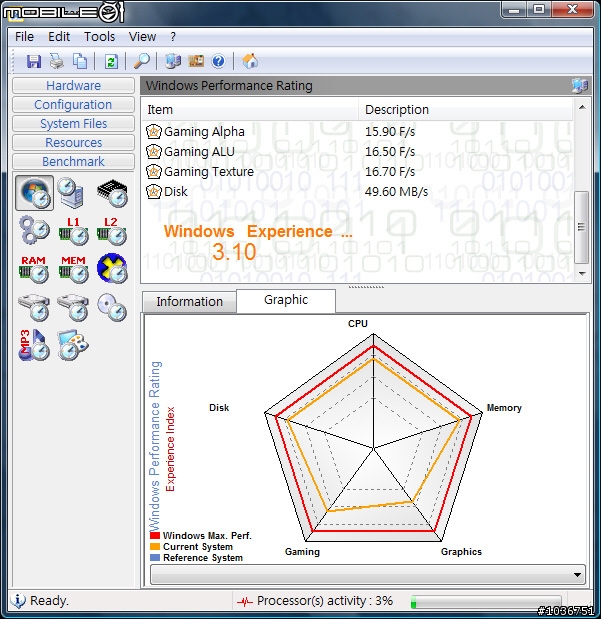Open the System Files section
601x619 pixels.
tap(73, 123)
